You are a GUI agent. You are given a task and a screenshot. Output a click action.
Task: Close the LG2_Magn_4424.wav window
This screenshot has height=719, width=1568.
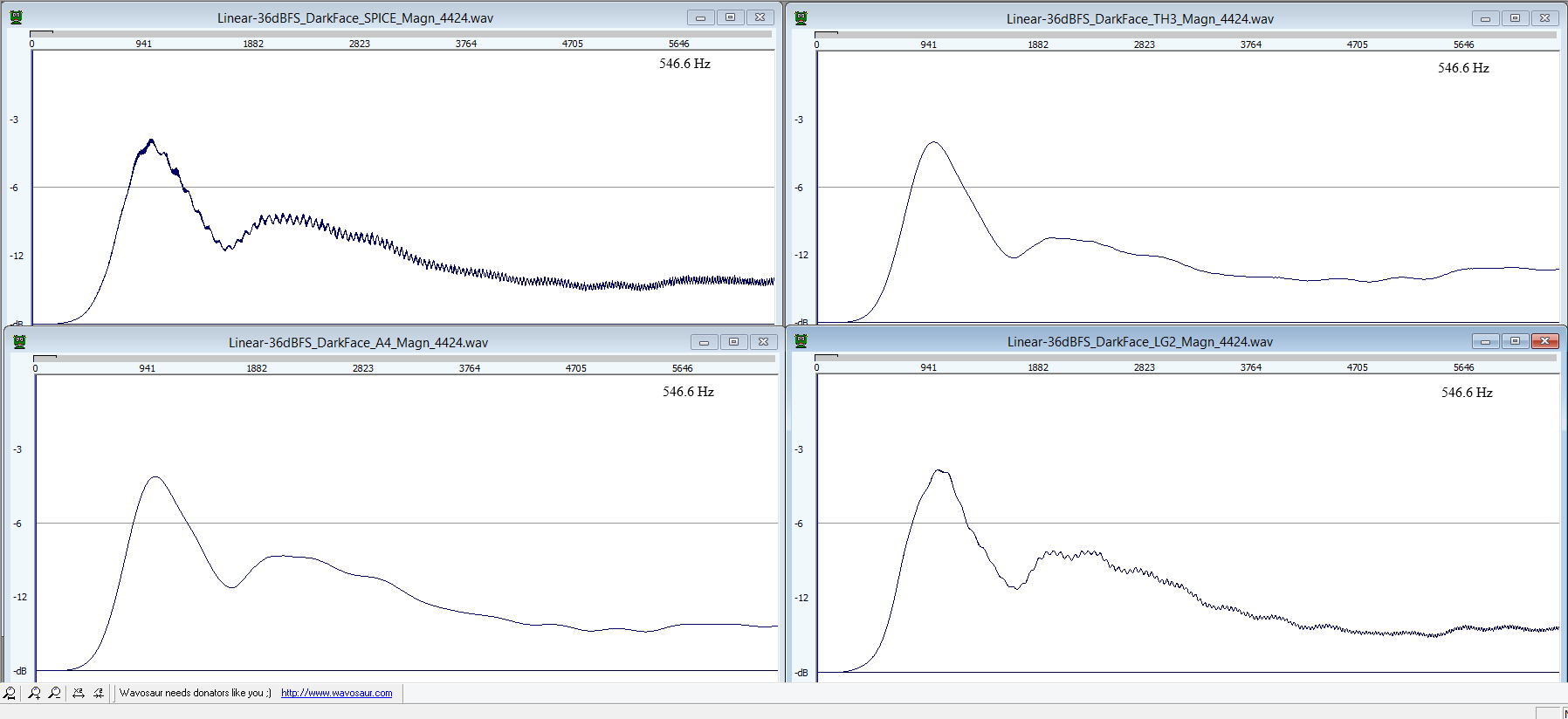pos(1545,341)
